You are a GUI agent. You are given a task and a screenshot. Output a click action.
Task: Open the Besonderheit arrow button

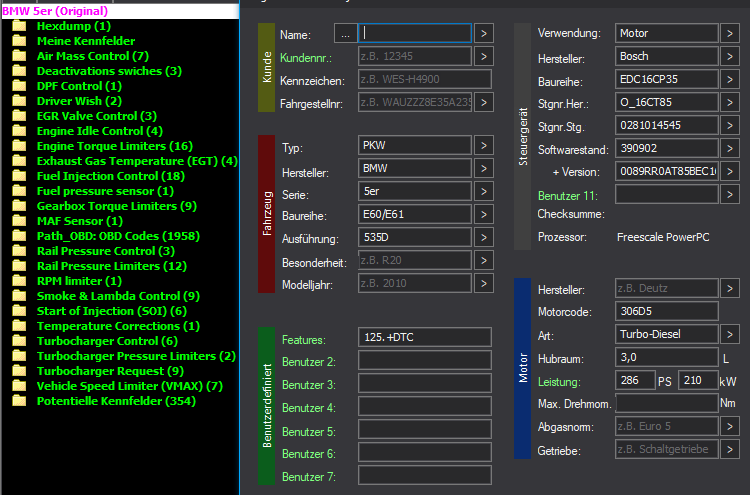click(x=484, y=260)
